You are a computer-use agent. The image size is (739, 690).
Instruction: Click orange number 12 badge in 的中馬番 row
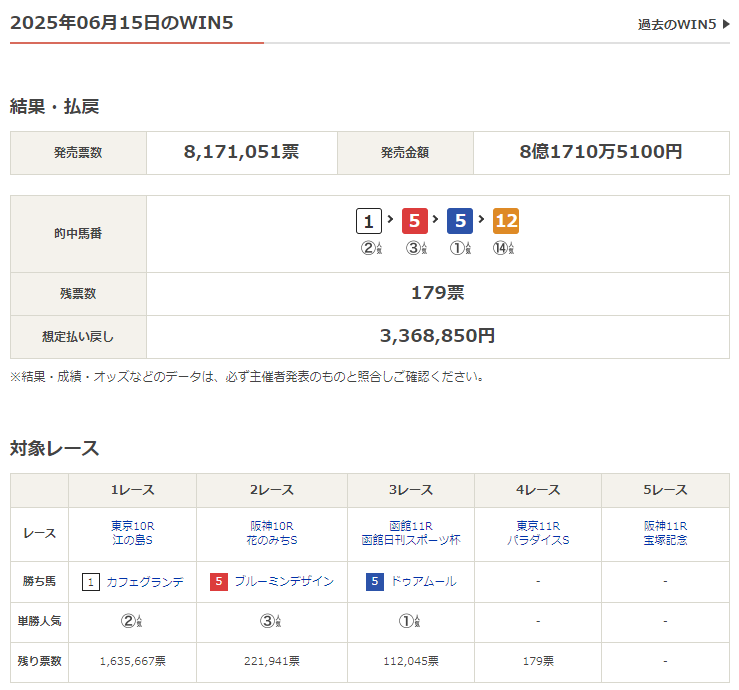(x=506, y=221)
